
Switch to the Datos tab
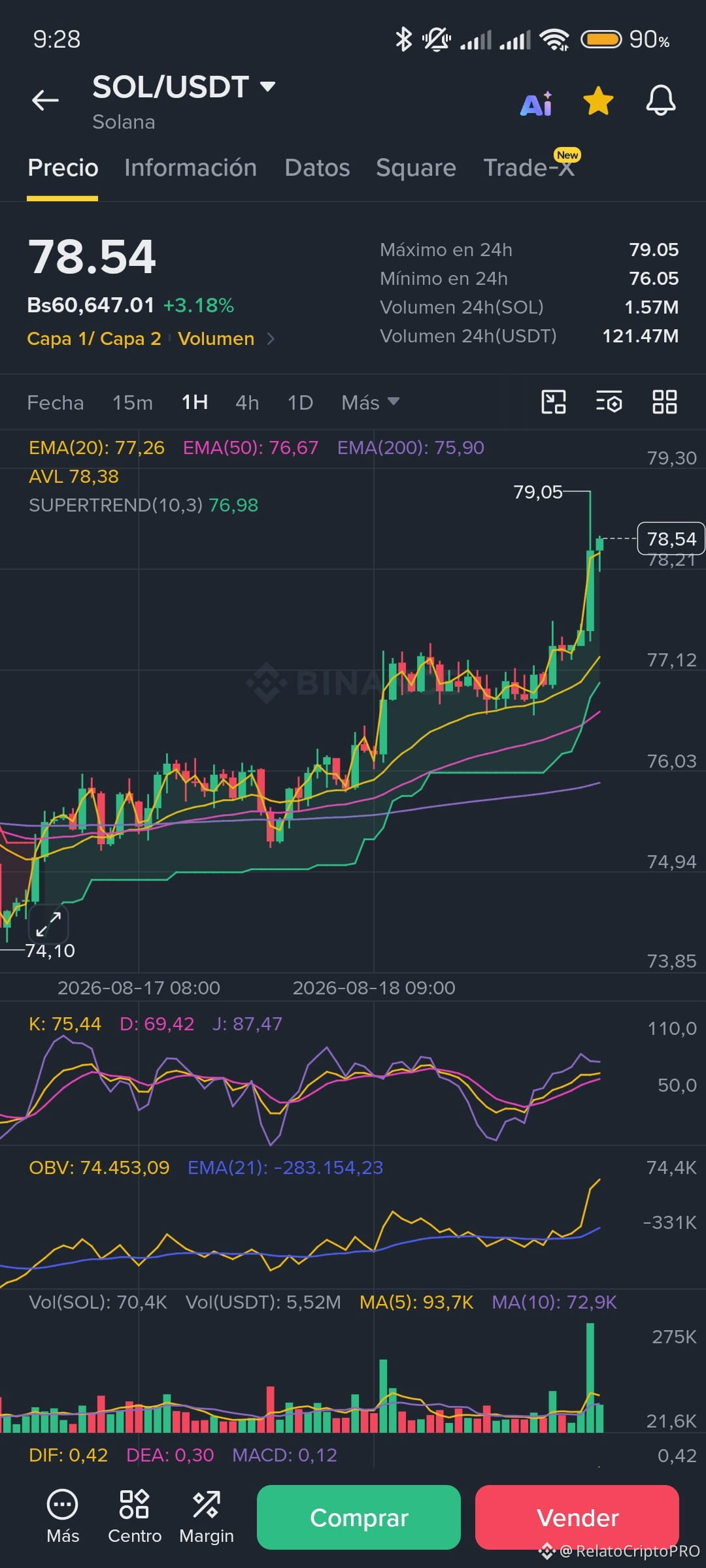pos(317,168)
